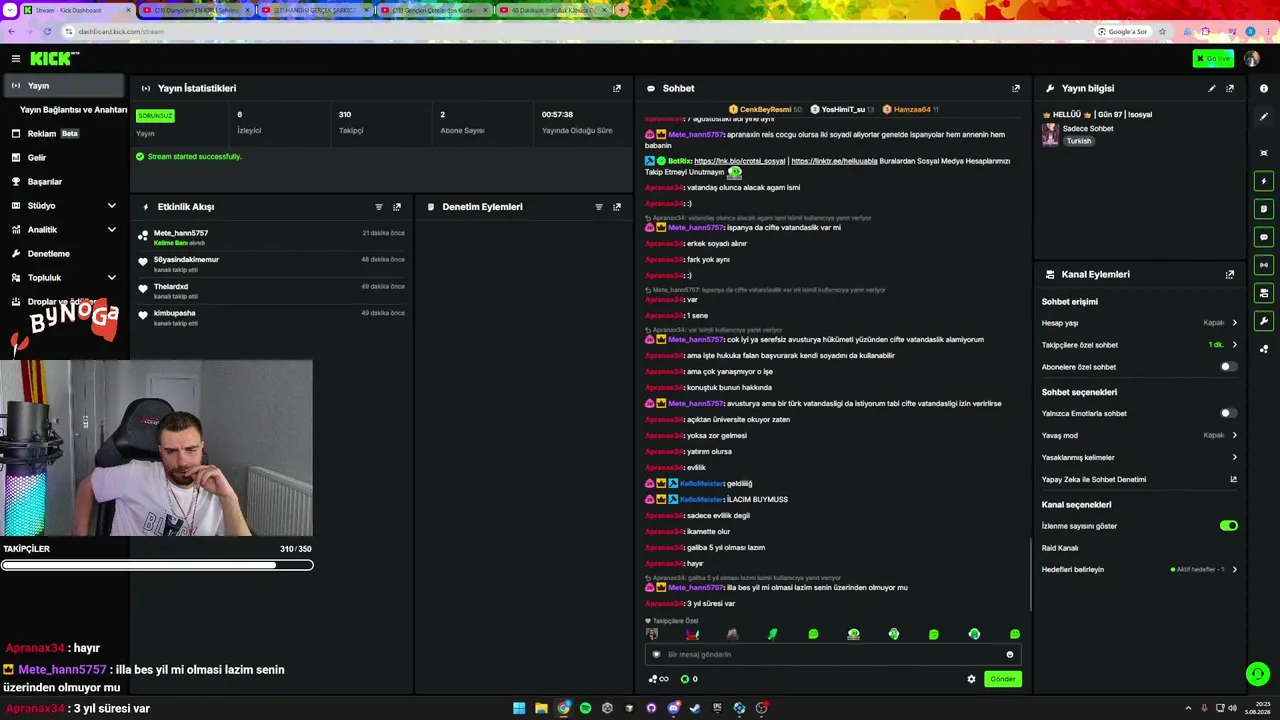Open Steam from the taskbar
The width and height of the screenshot is (1280, 720).
(695, 708)
